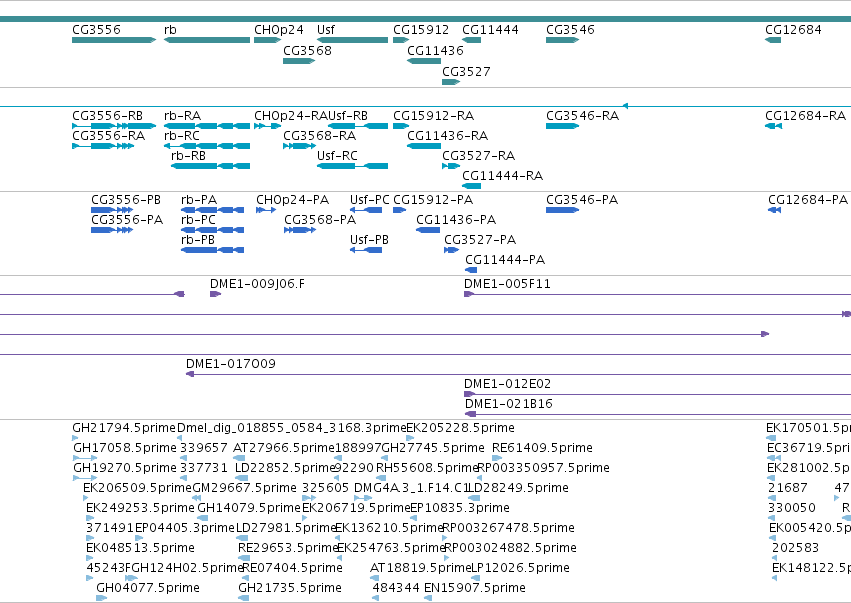Open protein CG12684-PA
The height and width of the screenshot is (603, 851).
pos(774,210)
